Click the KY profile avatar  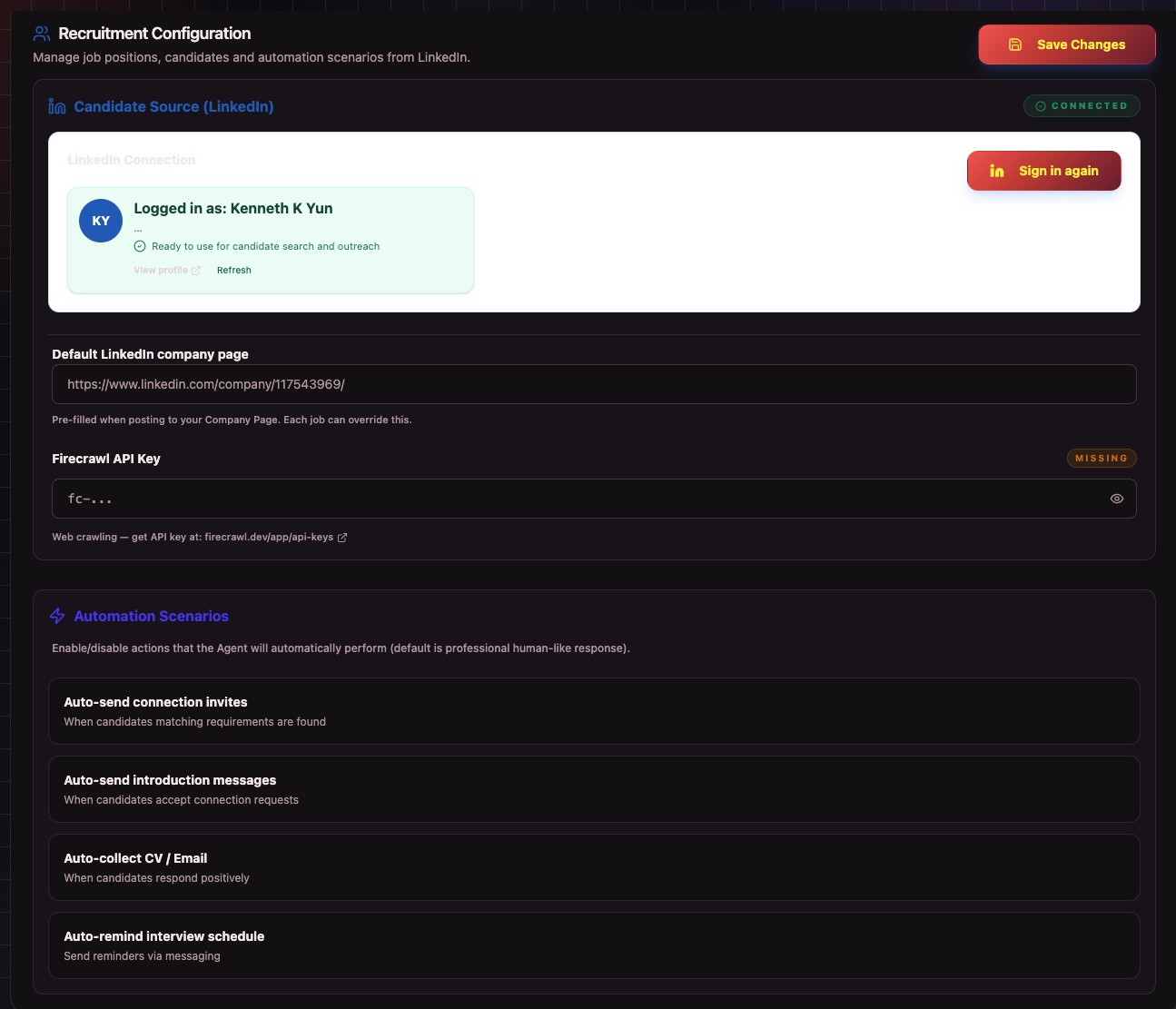(101, 221)
